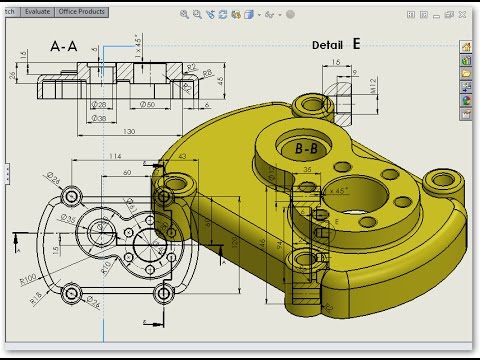Open the View Palette task pane icon

pos(466,87)
